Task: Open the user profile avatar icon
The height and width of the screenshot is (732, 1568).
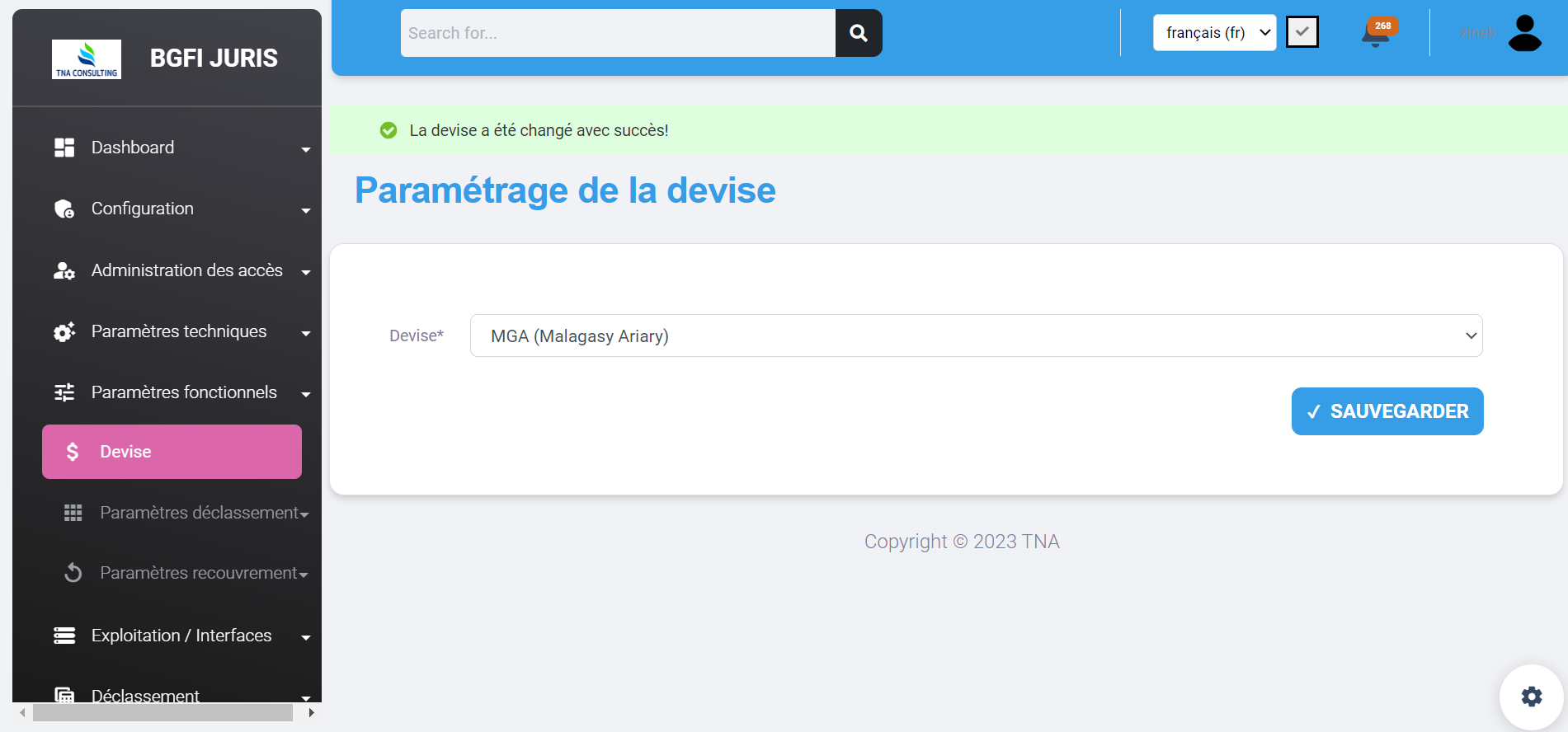Action: click(1524, 33)
